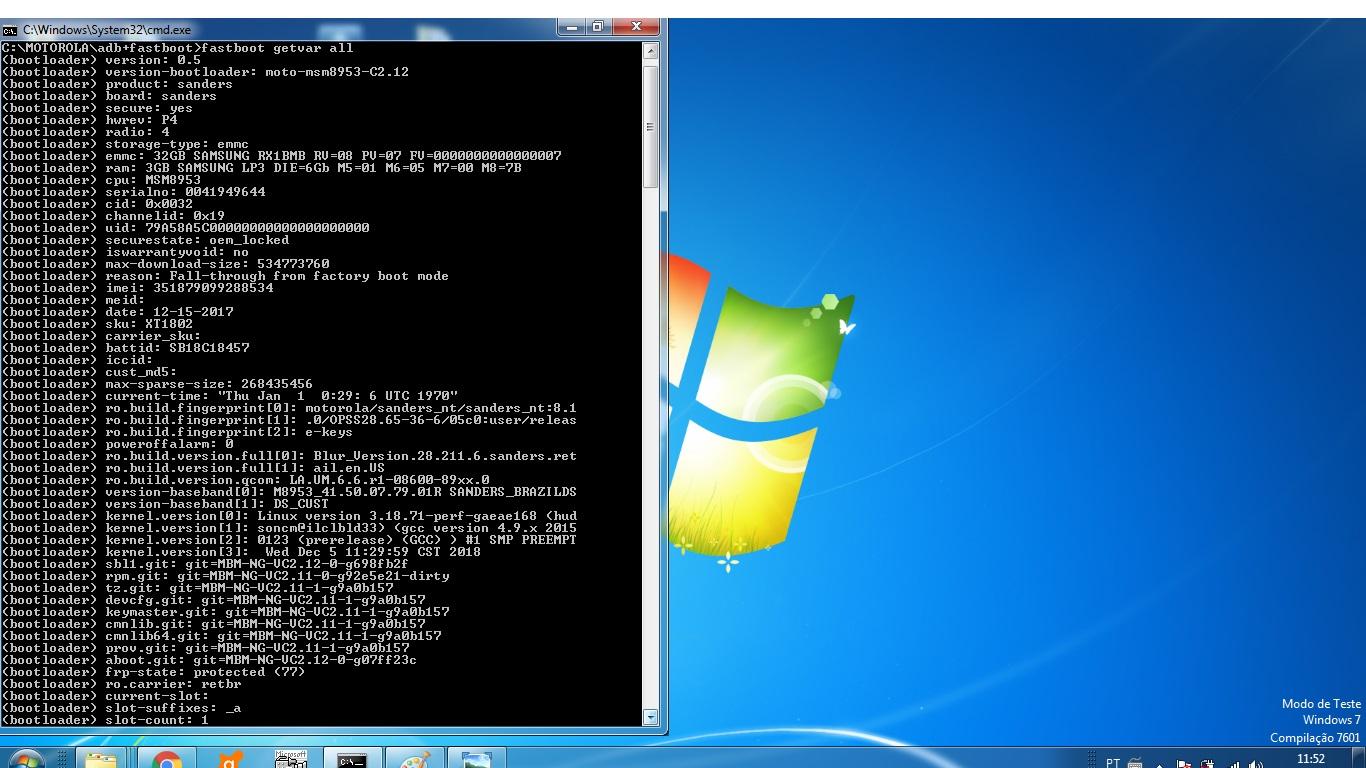The image size is (1366, 768).
Task: Click cmd scrollbar up arrow
Action: [x=651, y=49]
